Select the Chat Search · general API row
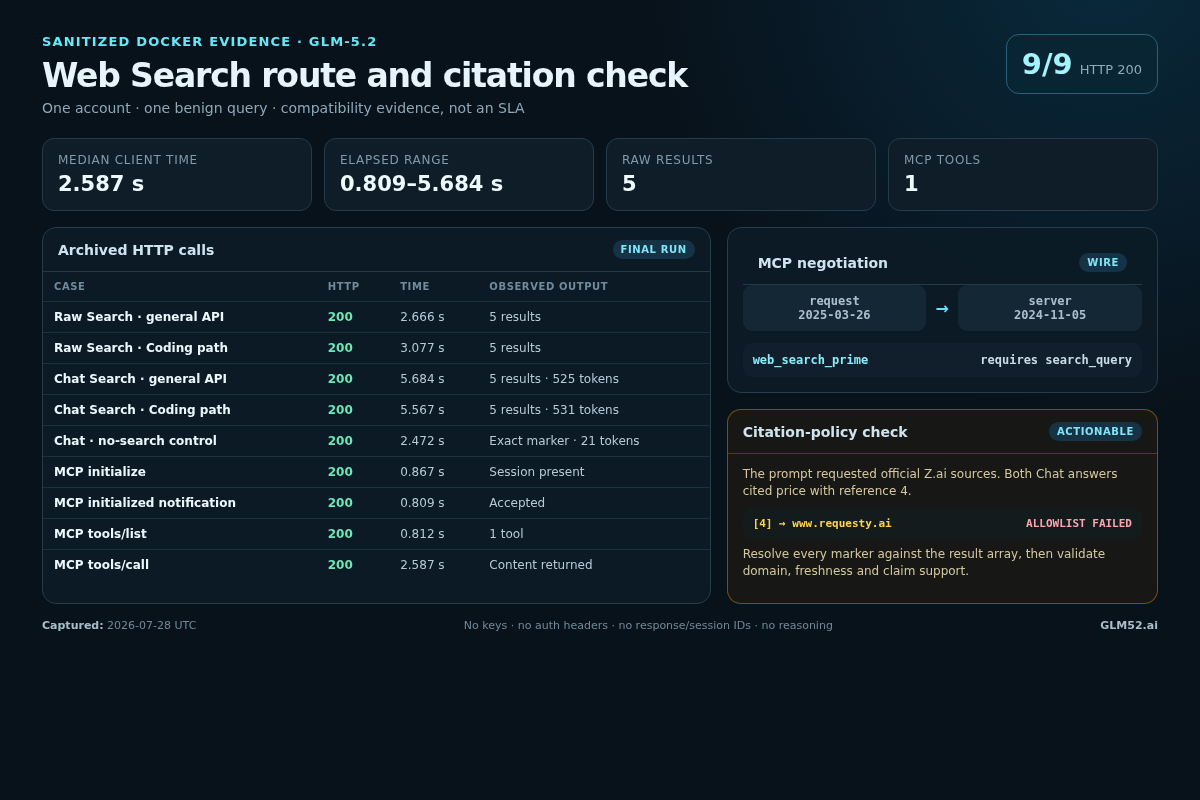The width and height of the screenshot is (1200, 800). (376, 379)
